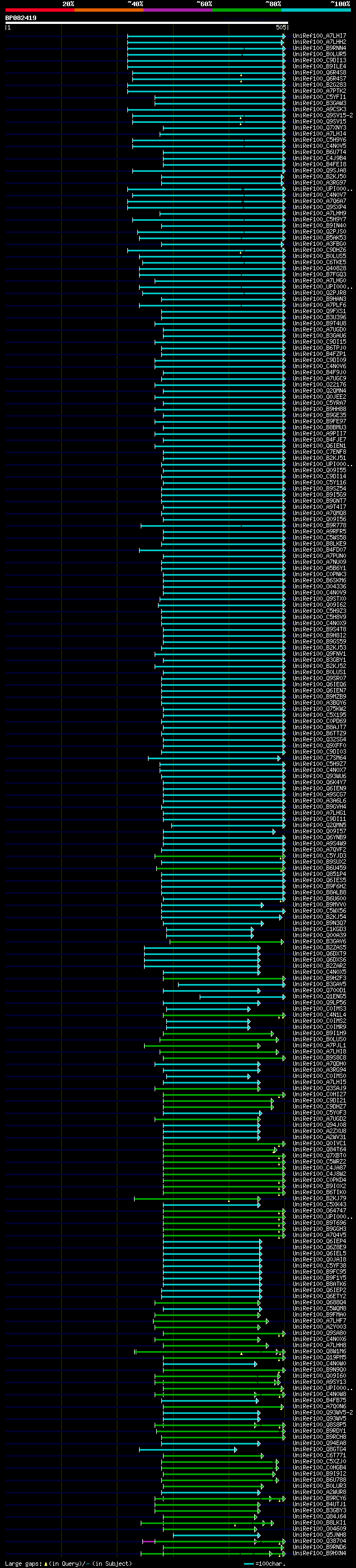Click the UniRef100_A9CSK3 entry

tap(319, 110)
